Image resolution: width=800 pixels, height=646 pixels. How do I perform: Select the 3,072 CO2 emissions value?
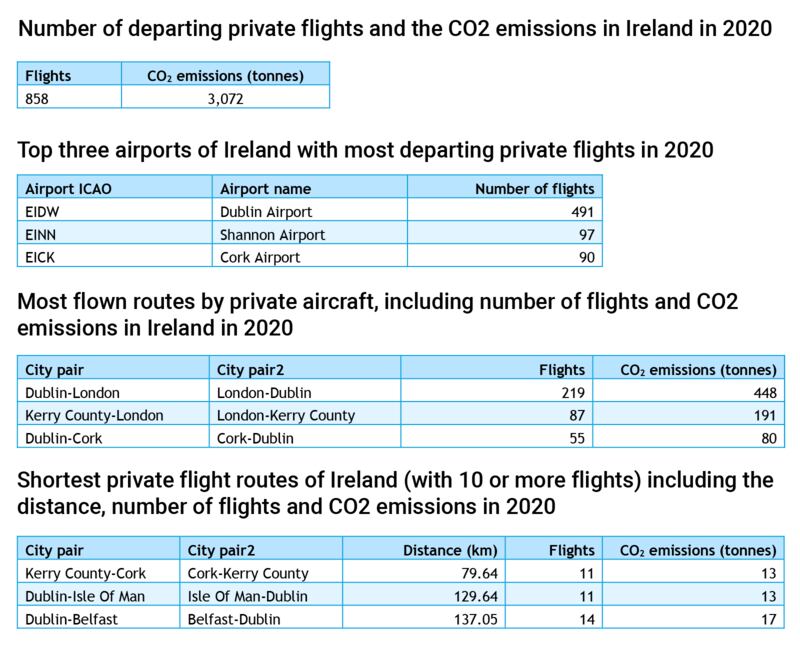[225, 99]
